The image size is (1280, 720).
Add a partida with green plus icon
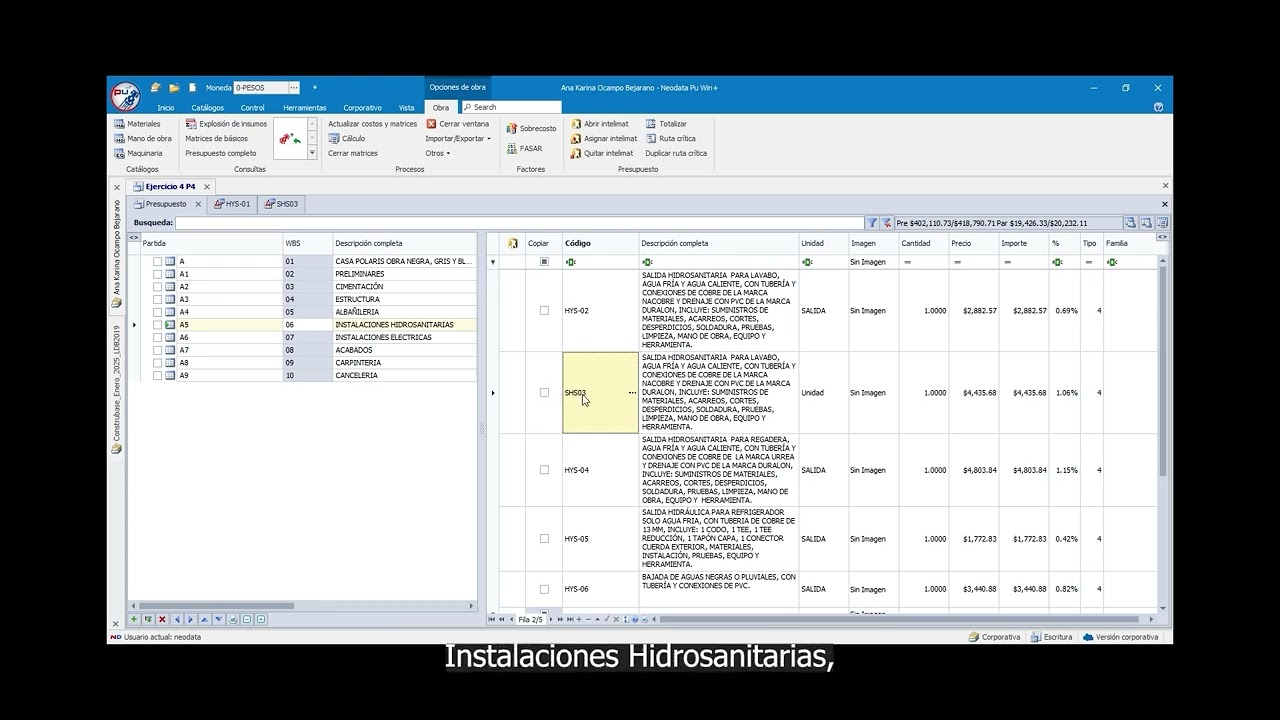(x=134, y=619)
